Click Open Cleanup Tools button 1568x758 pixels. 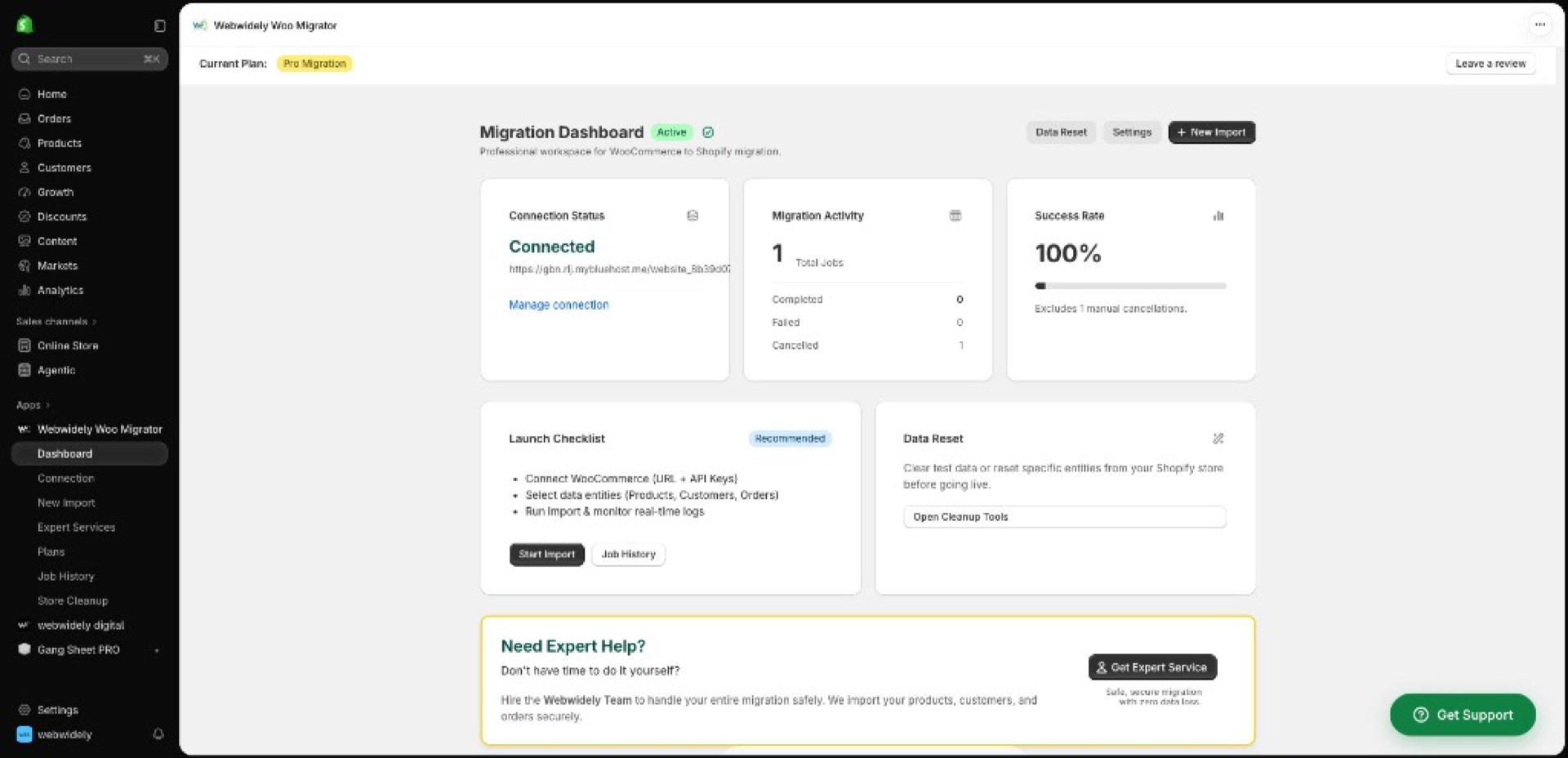(1064, 517)
